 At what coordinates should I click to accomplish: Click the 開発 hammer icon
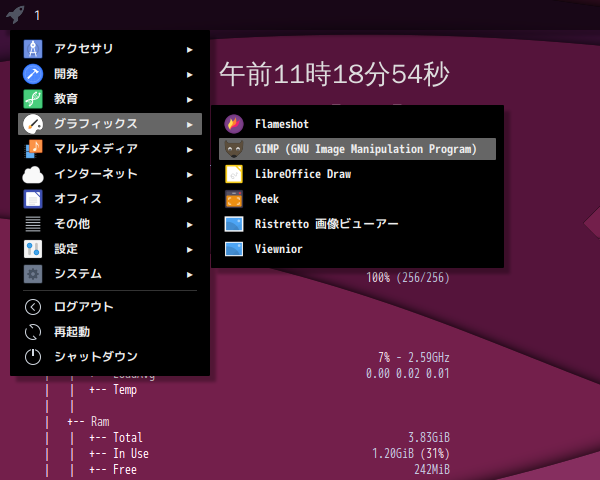[x=33, y=74]
